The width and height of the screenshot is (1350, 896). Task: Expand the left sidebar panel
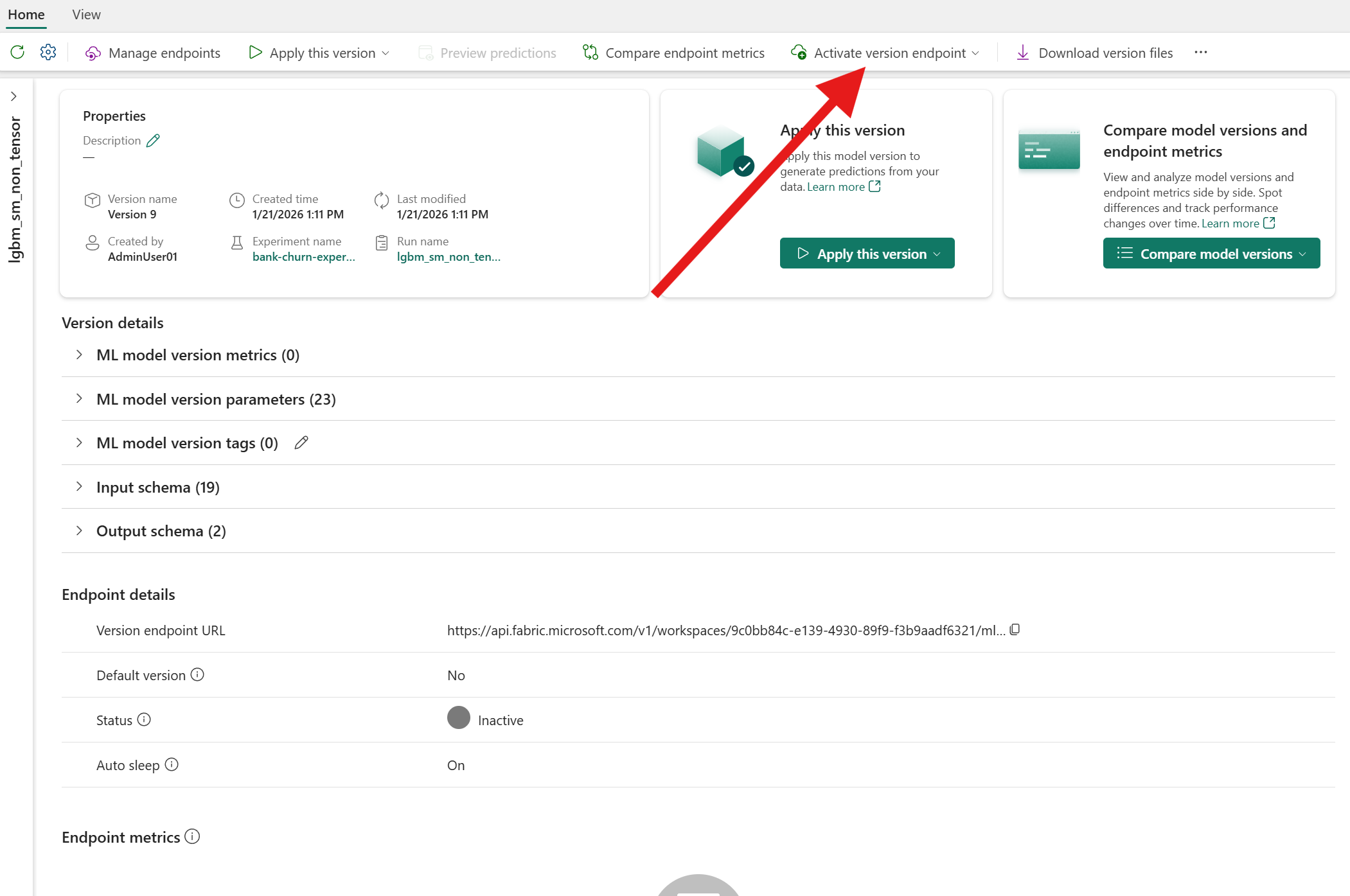click(14, 95)
